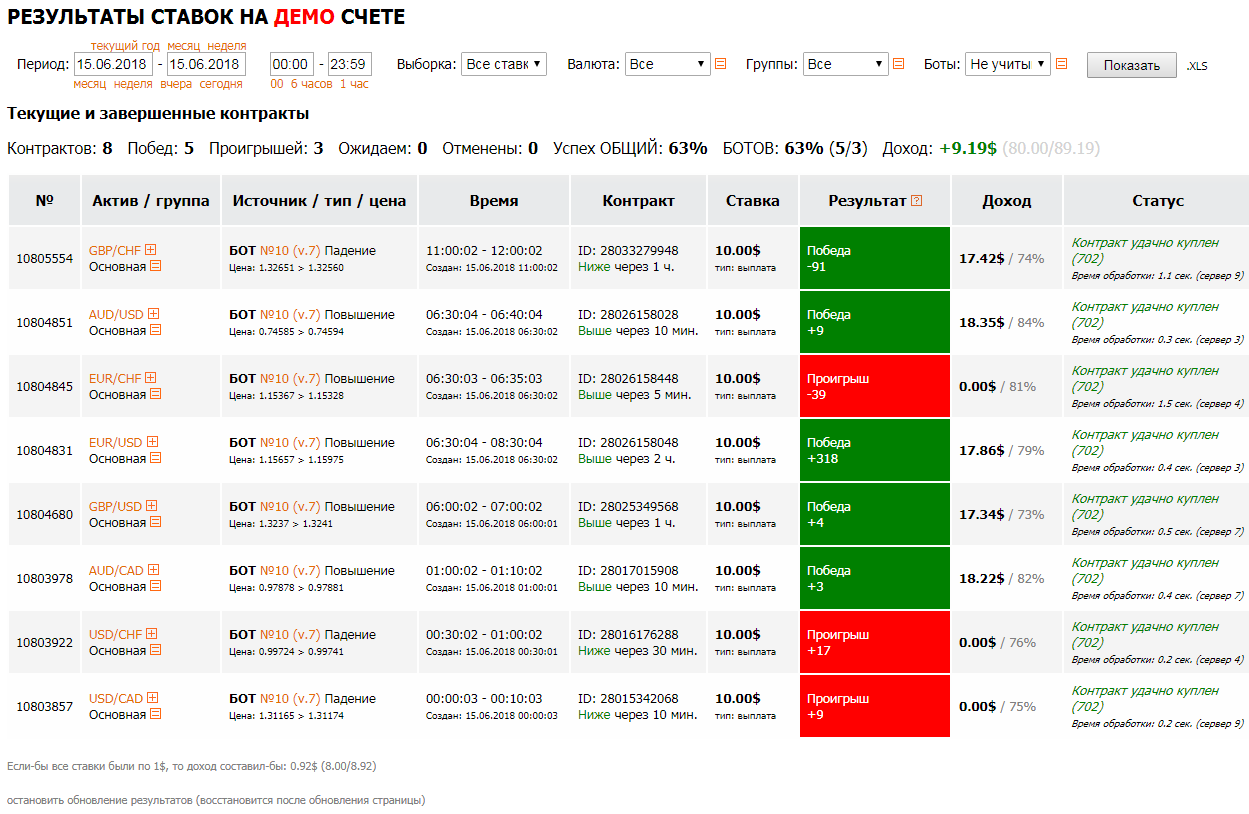Open the Боты dropdown
Screen dimensions: 1249x814
1008,64
